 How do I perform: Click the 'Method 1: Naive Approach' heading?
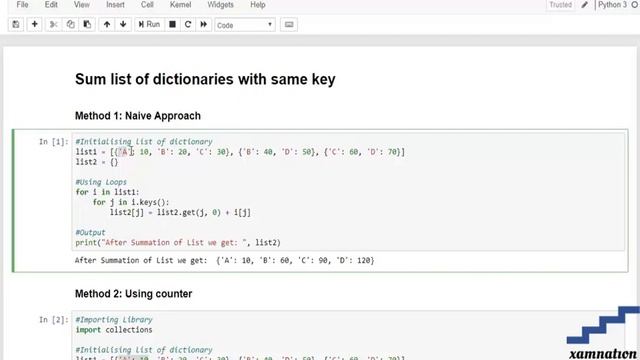[x=138, y=116]
